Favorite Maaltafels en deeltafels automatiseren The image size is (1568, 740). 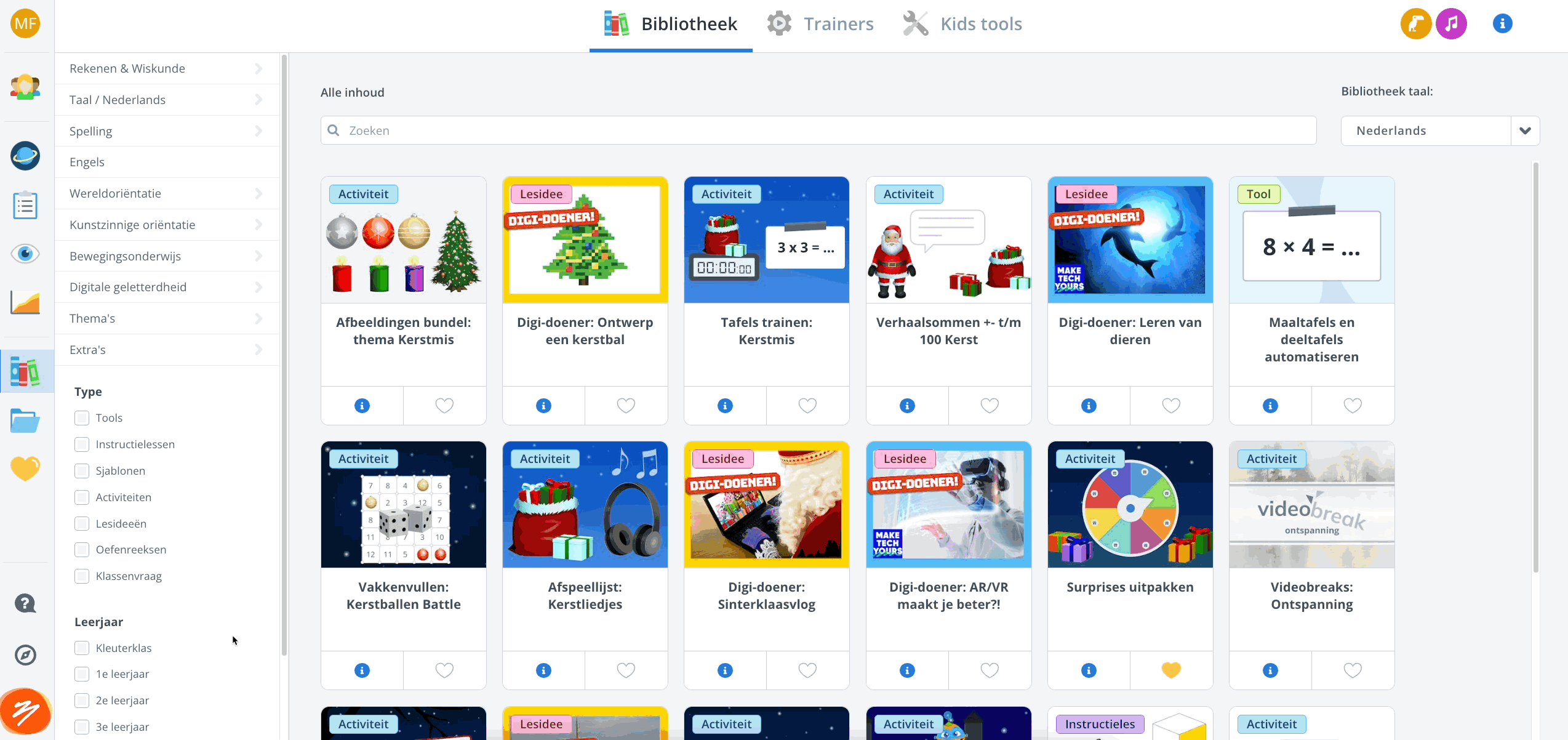click(x=1353, y=406)
